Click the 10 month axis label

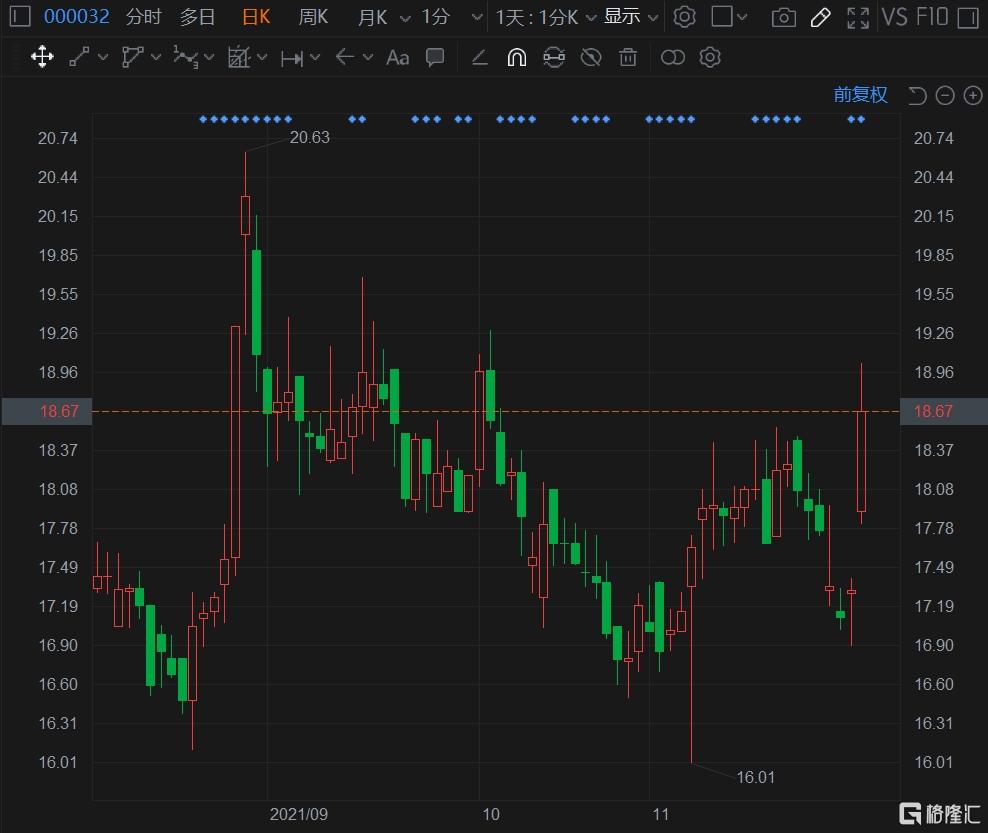tap(491, 814)
